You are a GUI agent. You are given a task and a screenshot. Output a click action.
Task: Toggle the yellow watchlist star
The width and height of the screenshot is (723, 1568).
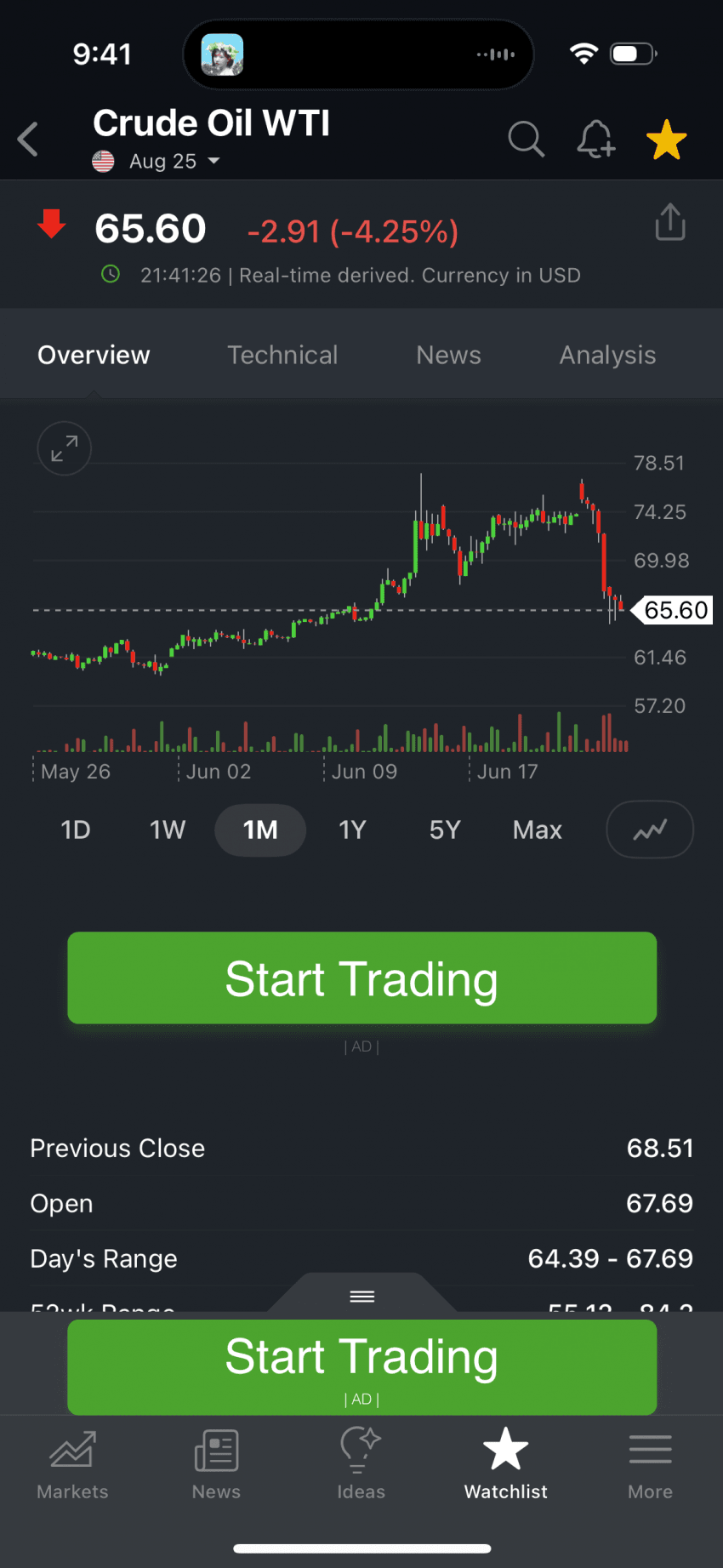coord(666,140)
